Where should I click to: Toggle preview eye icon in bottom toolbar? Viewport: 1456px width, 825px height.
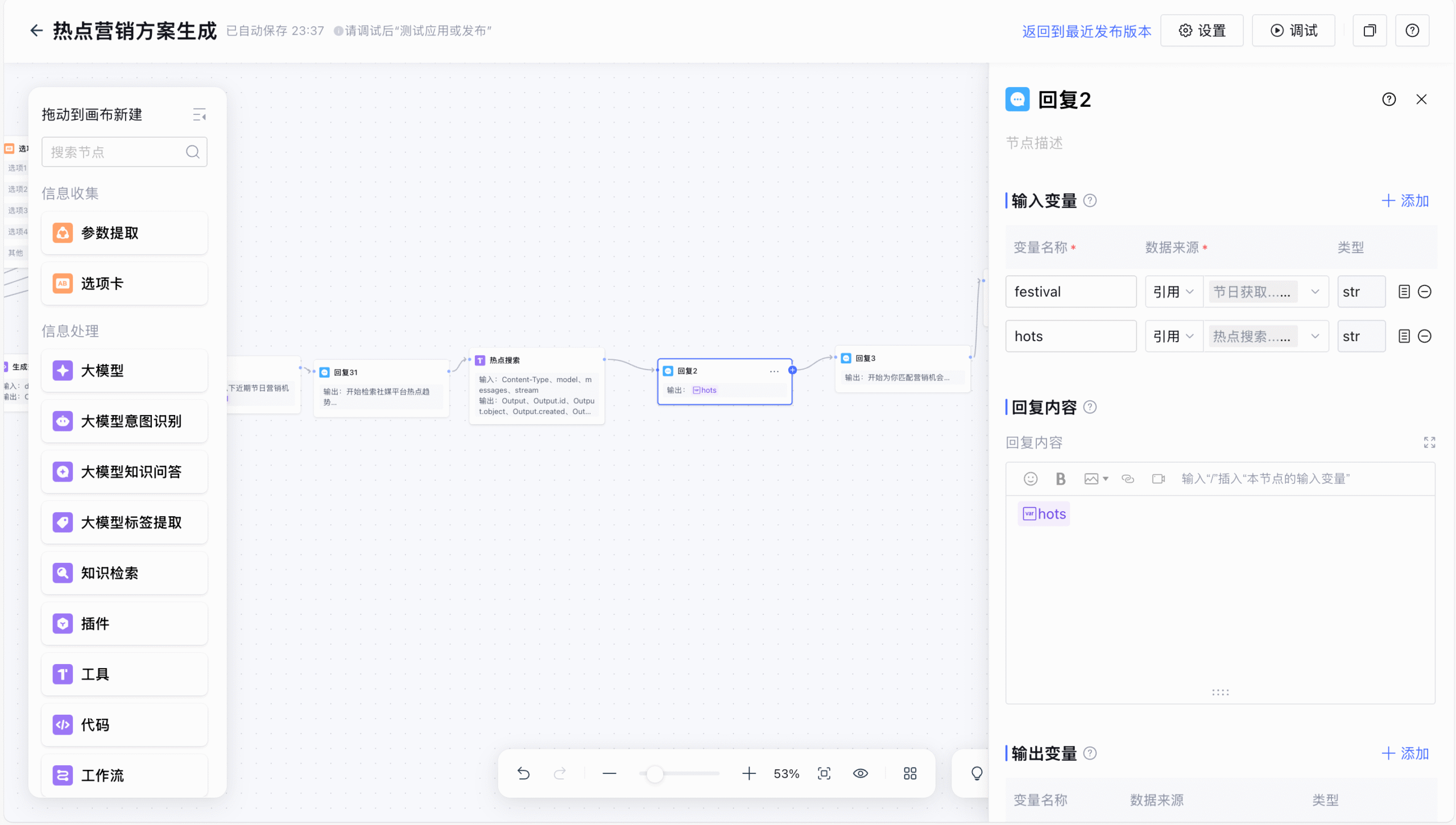861,773
